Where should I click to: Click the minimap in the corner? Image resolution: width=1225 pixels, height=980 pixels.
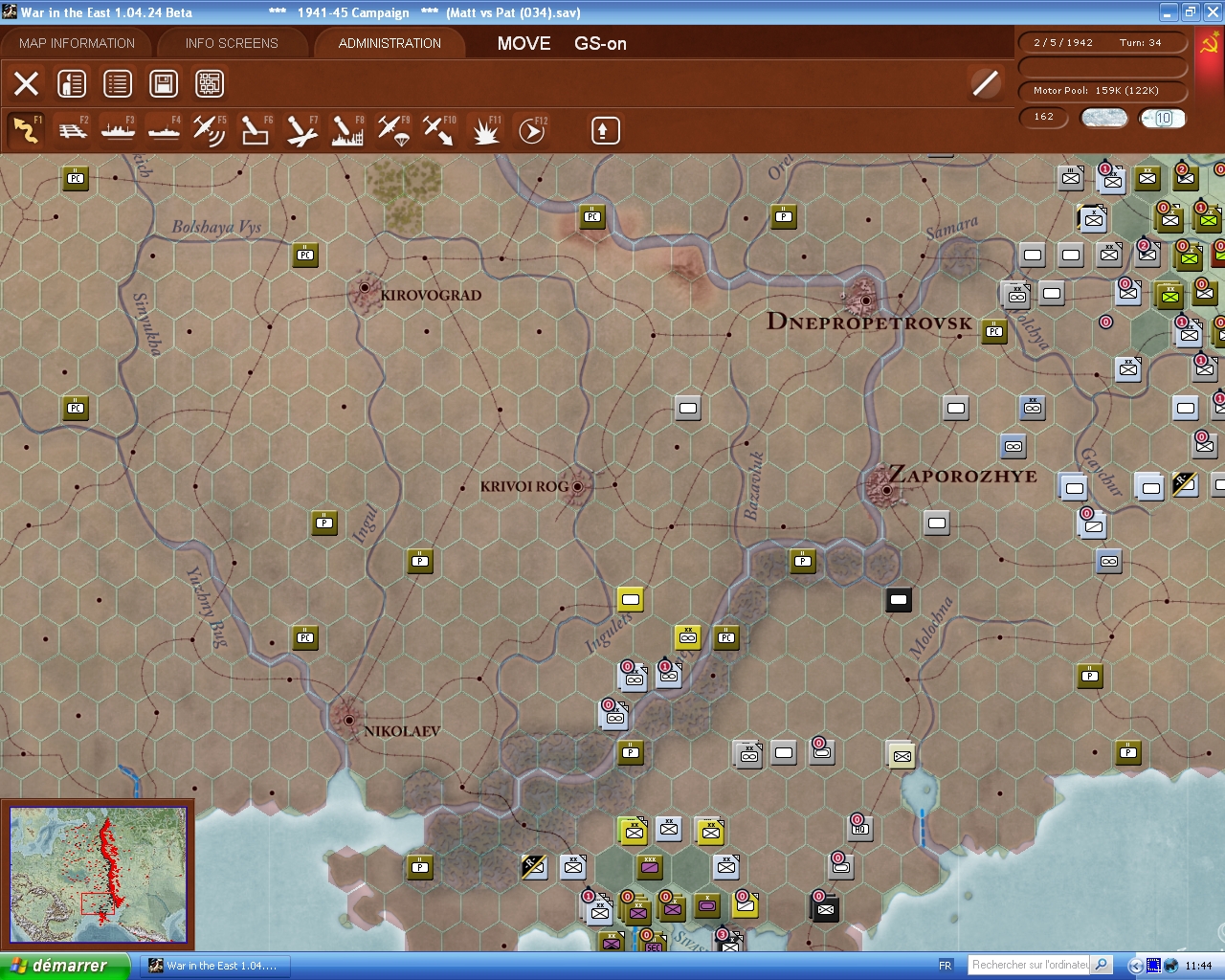pos(98,875)
